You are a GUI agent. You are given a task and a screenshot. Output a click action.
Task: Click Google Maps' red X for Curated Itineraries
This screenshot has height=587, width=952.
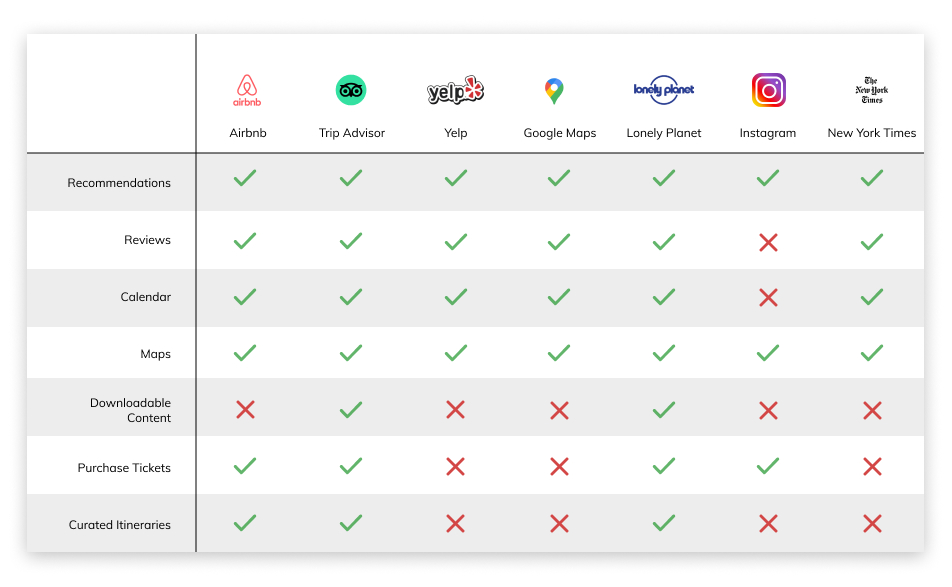tap(559, 523)
